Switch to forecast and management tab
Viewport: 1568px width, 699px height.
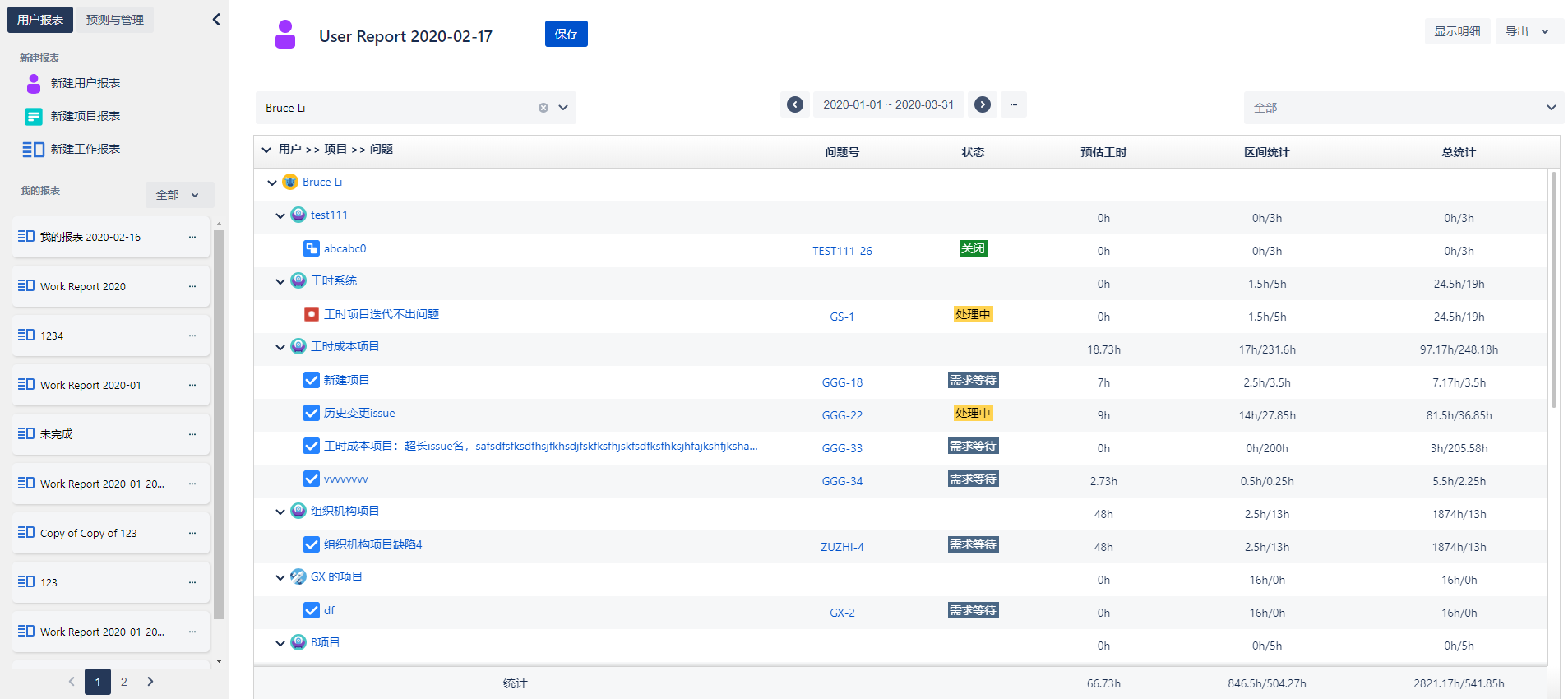tap(115, 20)
